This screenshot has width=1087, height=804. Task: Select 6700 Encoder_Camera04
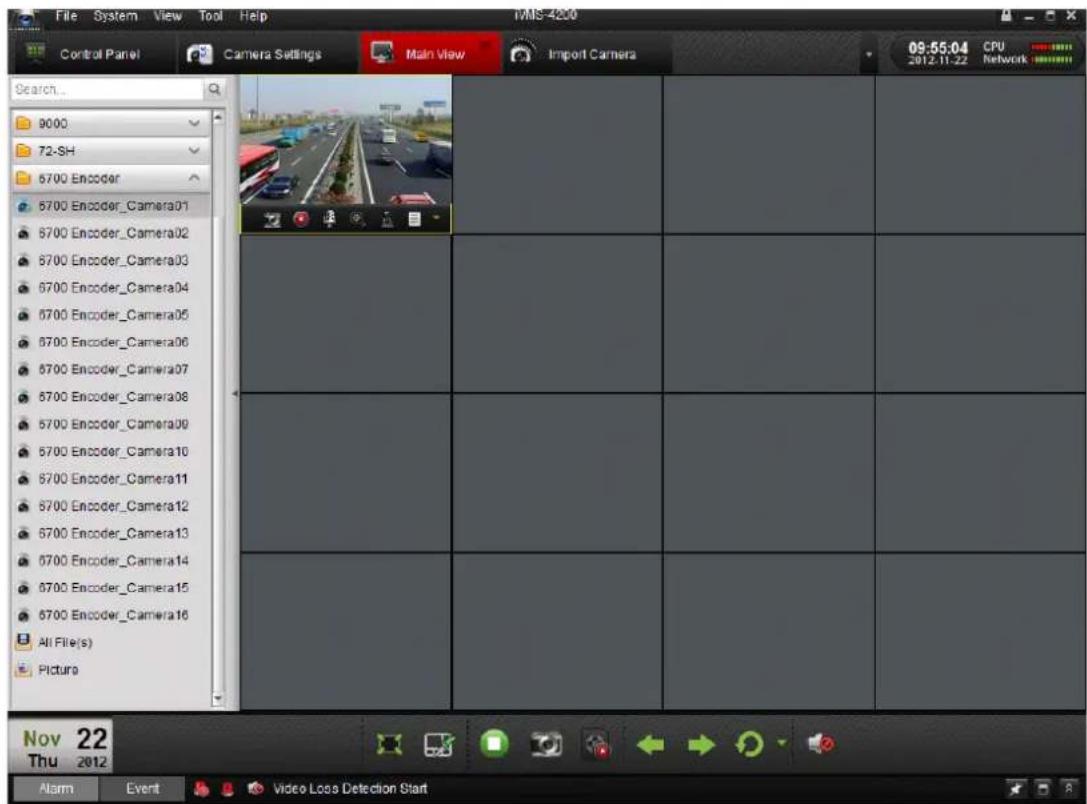click(x=111, y=288)
